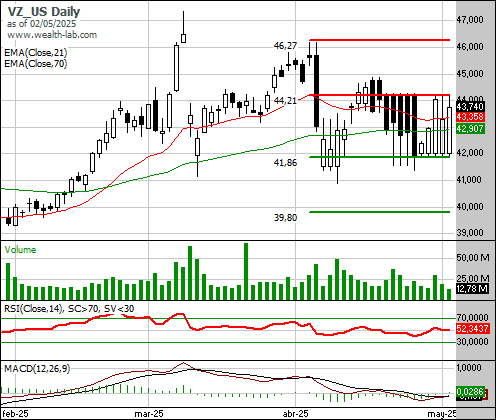The height and width of the screenshot is (420, 496).
Task: Click the 39,80 support level label
Action: point(285,218)
